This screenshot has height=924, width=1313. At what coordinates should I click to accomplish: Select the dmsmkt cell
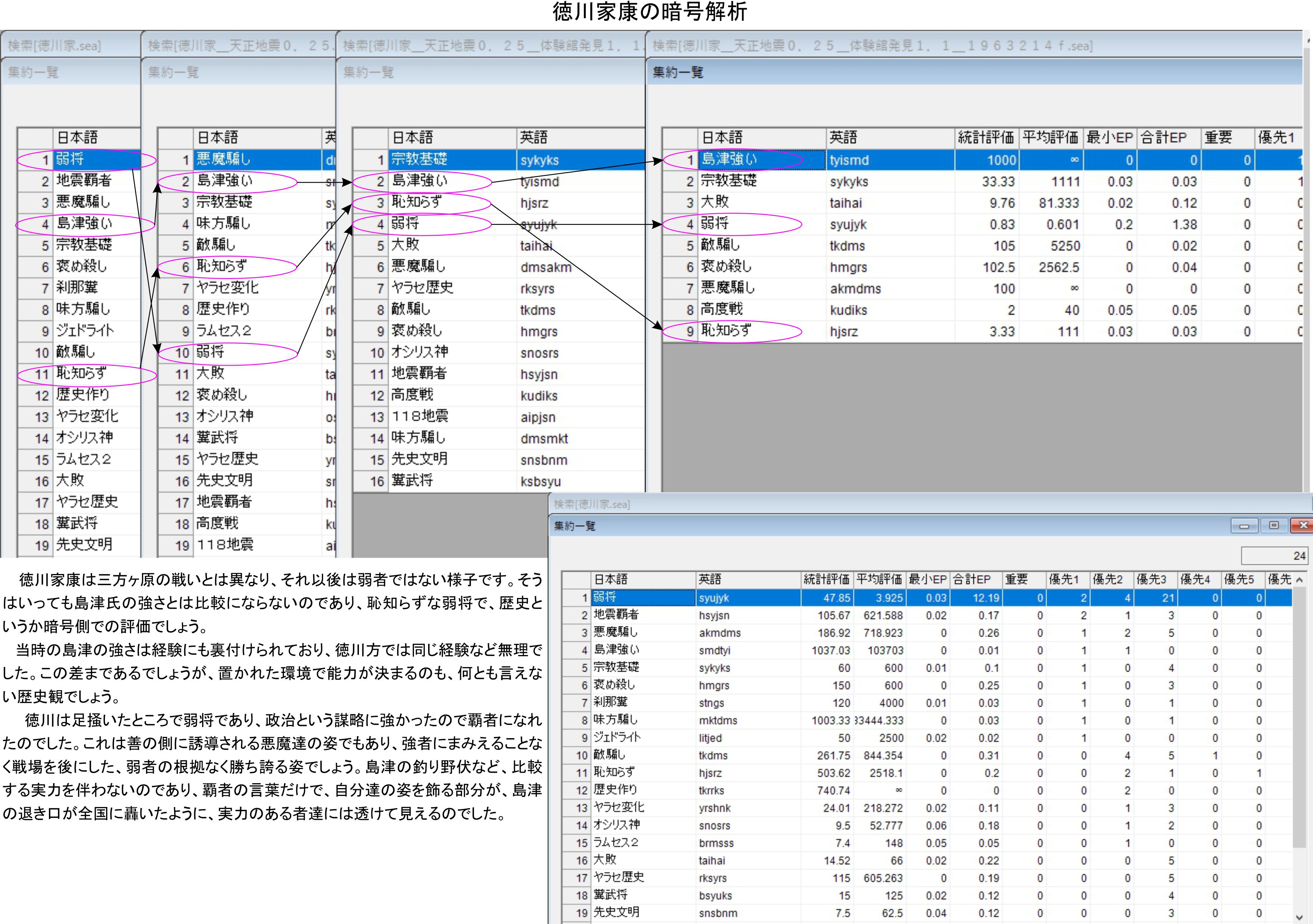580,438
